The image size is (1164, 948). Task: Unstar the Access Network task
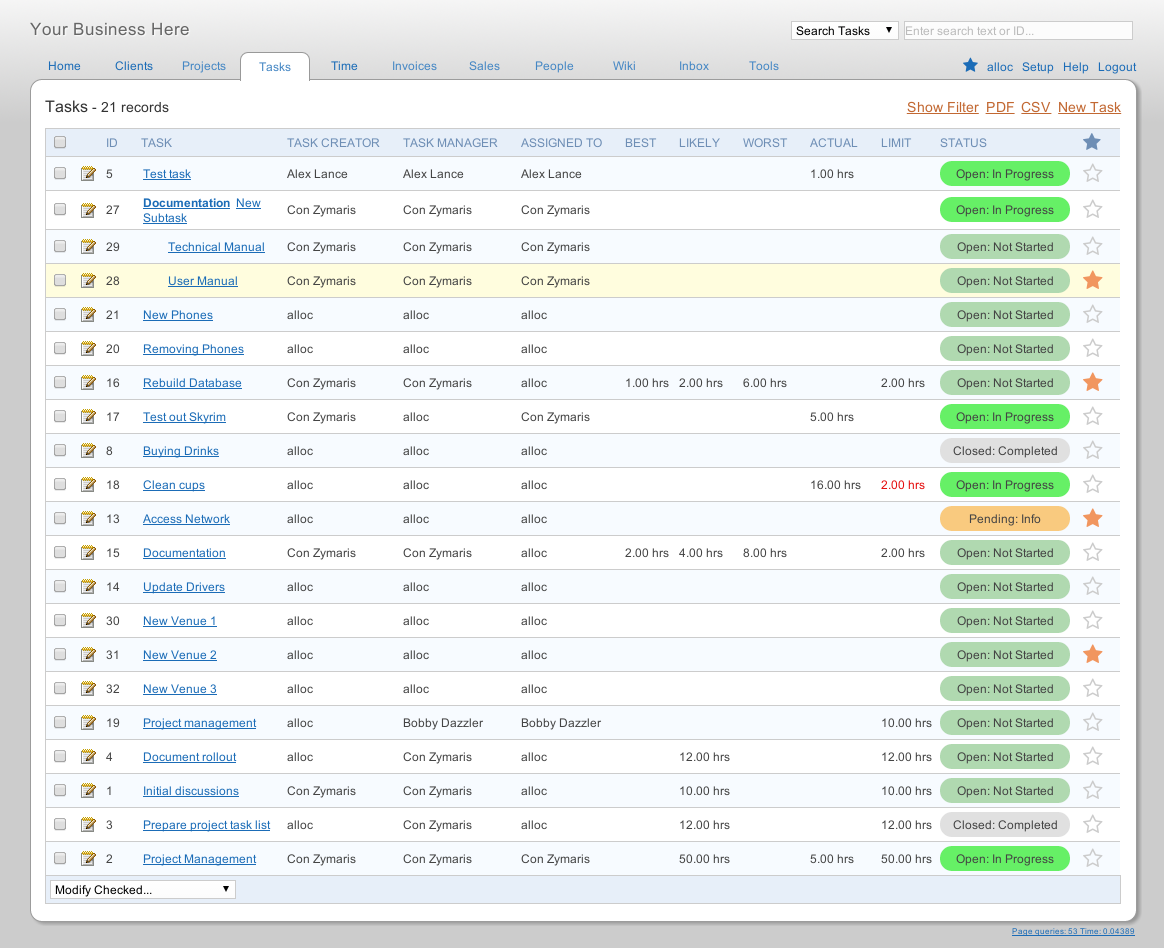(x=1092, y=518)
